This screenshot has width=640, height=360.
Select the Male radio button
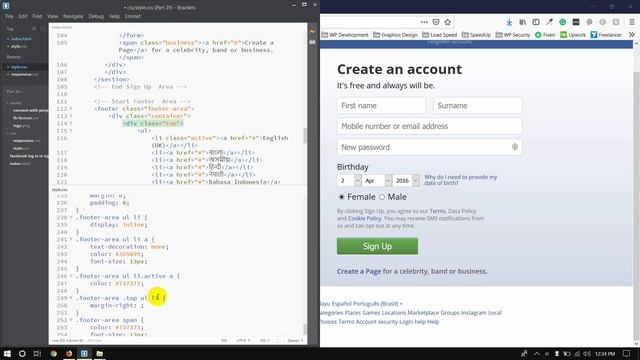[x=382, y=197]
